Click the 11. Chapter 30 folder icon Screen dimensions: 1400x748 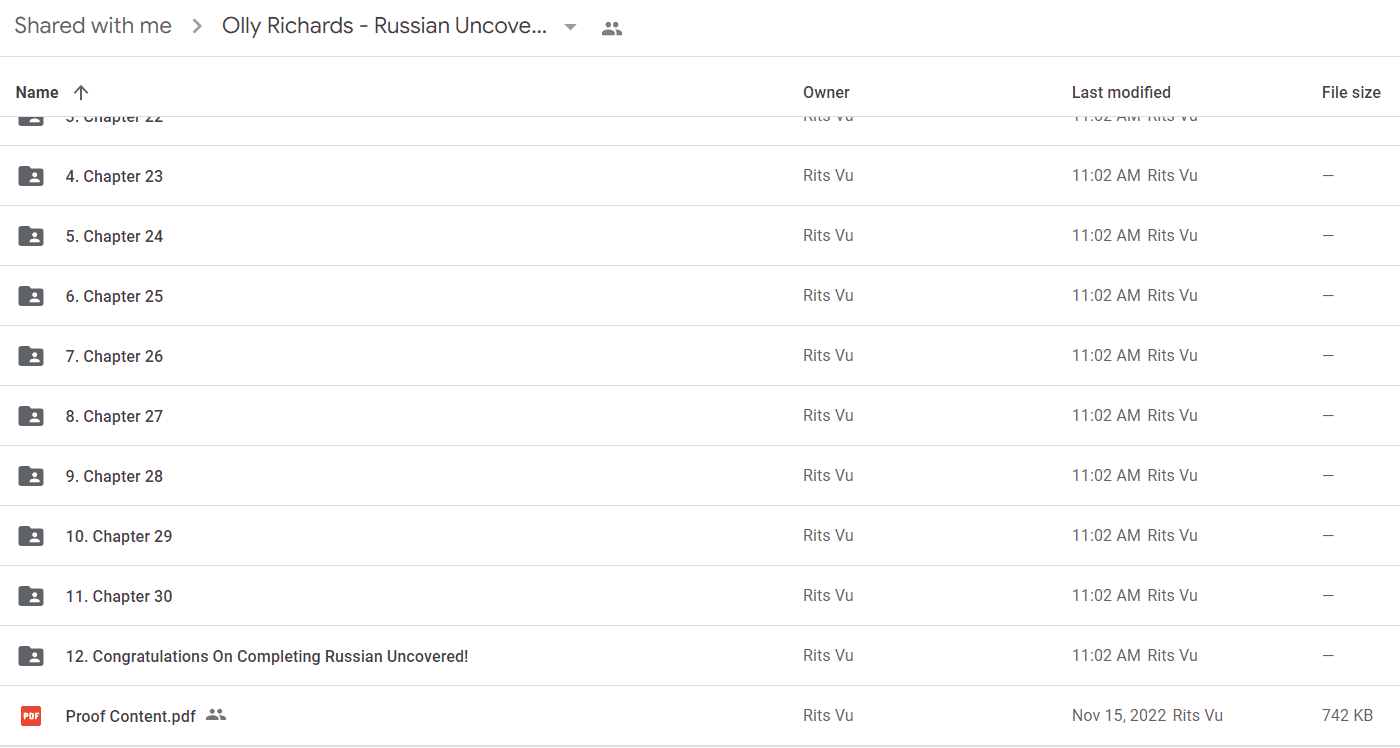(31, 596)
